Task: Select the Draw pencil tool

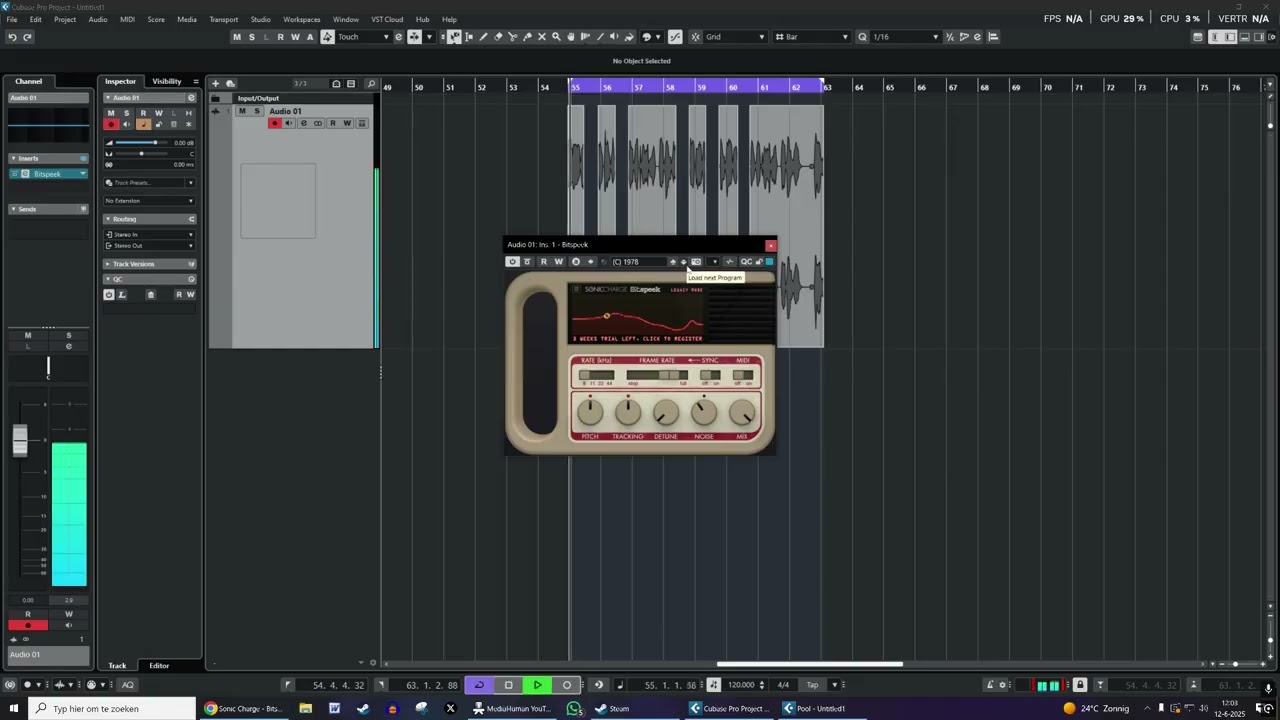Action: pyautogui.click(x=484, y=37)
